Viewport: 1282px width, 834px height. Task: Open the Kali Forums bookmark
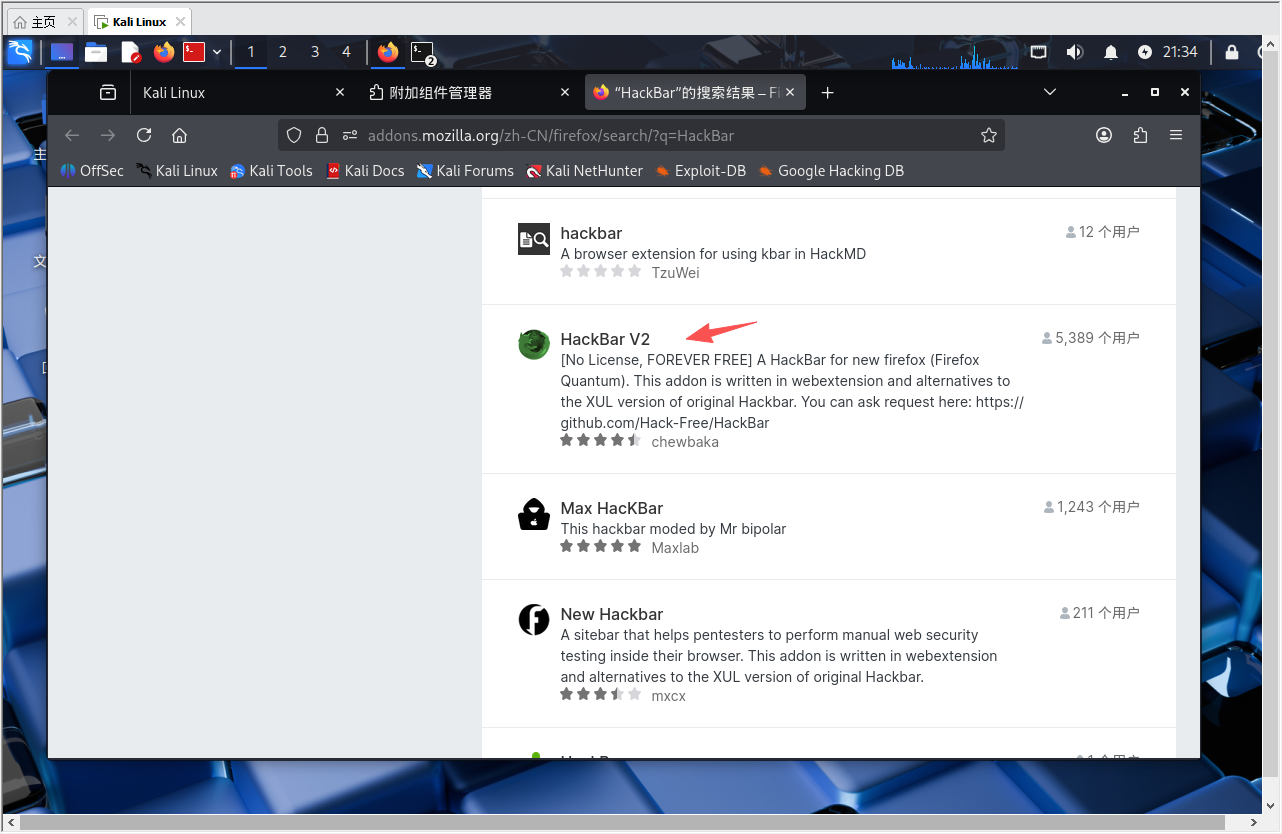click(x=465, y=171)
